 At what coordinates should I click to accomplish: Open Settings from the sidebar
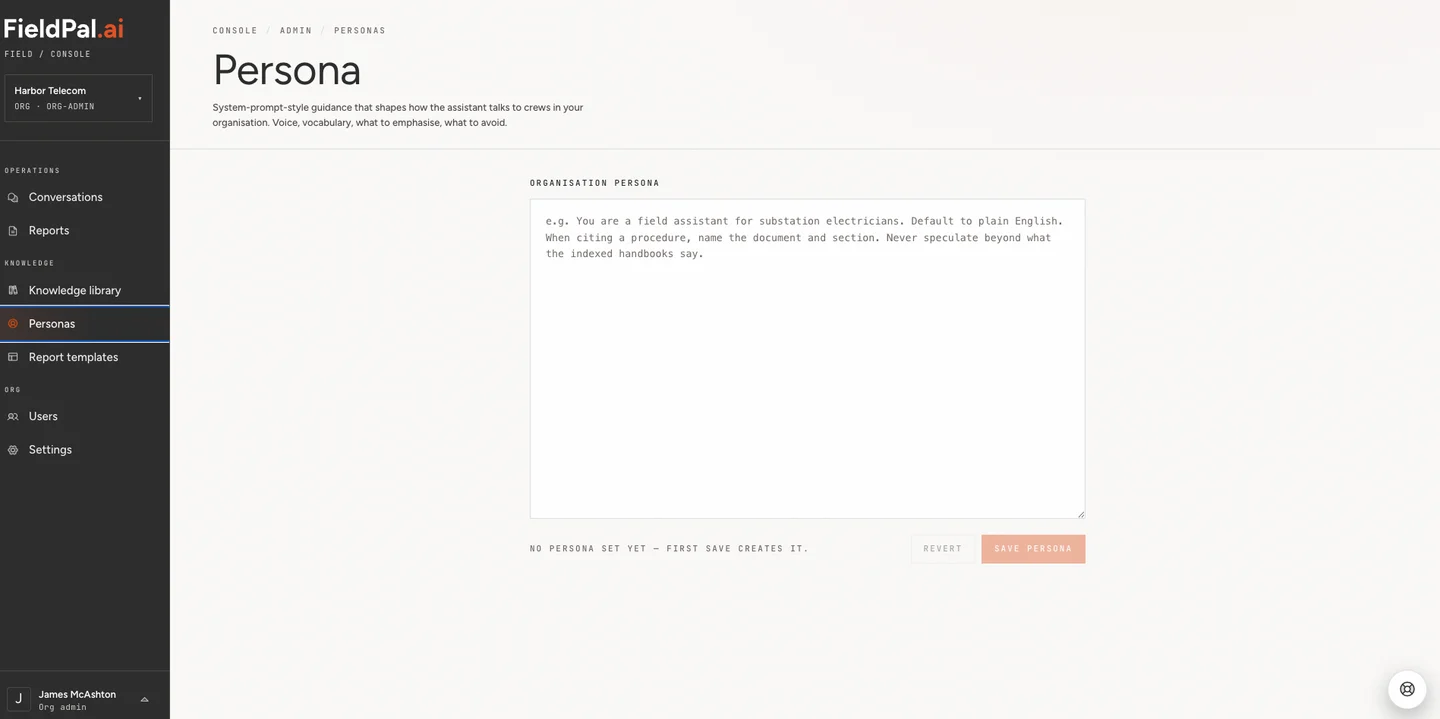click(85, 450)
